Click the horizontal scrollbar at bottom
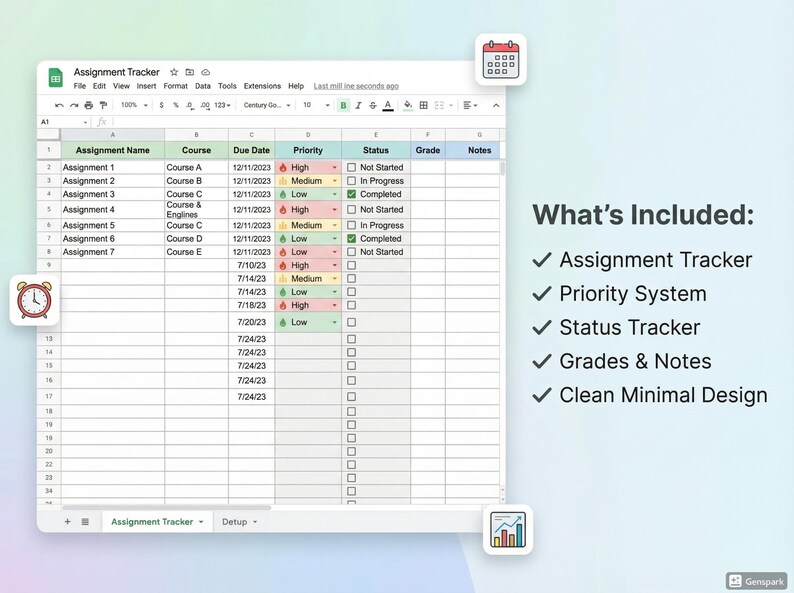Screen dimensions: 794x593 pos(166,507)
